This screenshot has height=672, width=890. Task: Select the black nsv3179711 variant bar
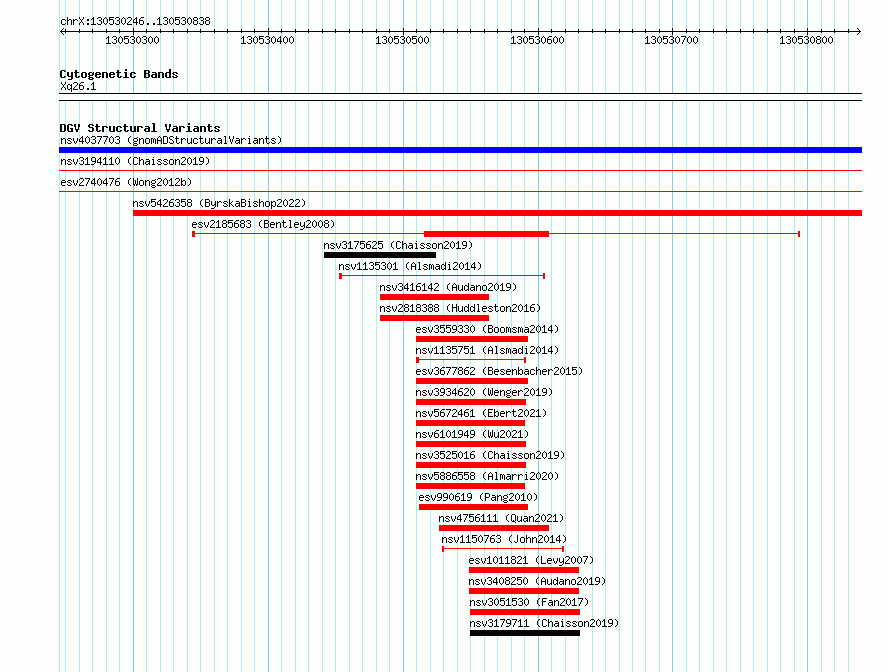525,633
